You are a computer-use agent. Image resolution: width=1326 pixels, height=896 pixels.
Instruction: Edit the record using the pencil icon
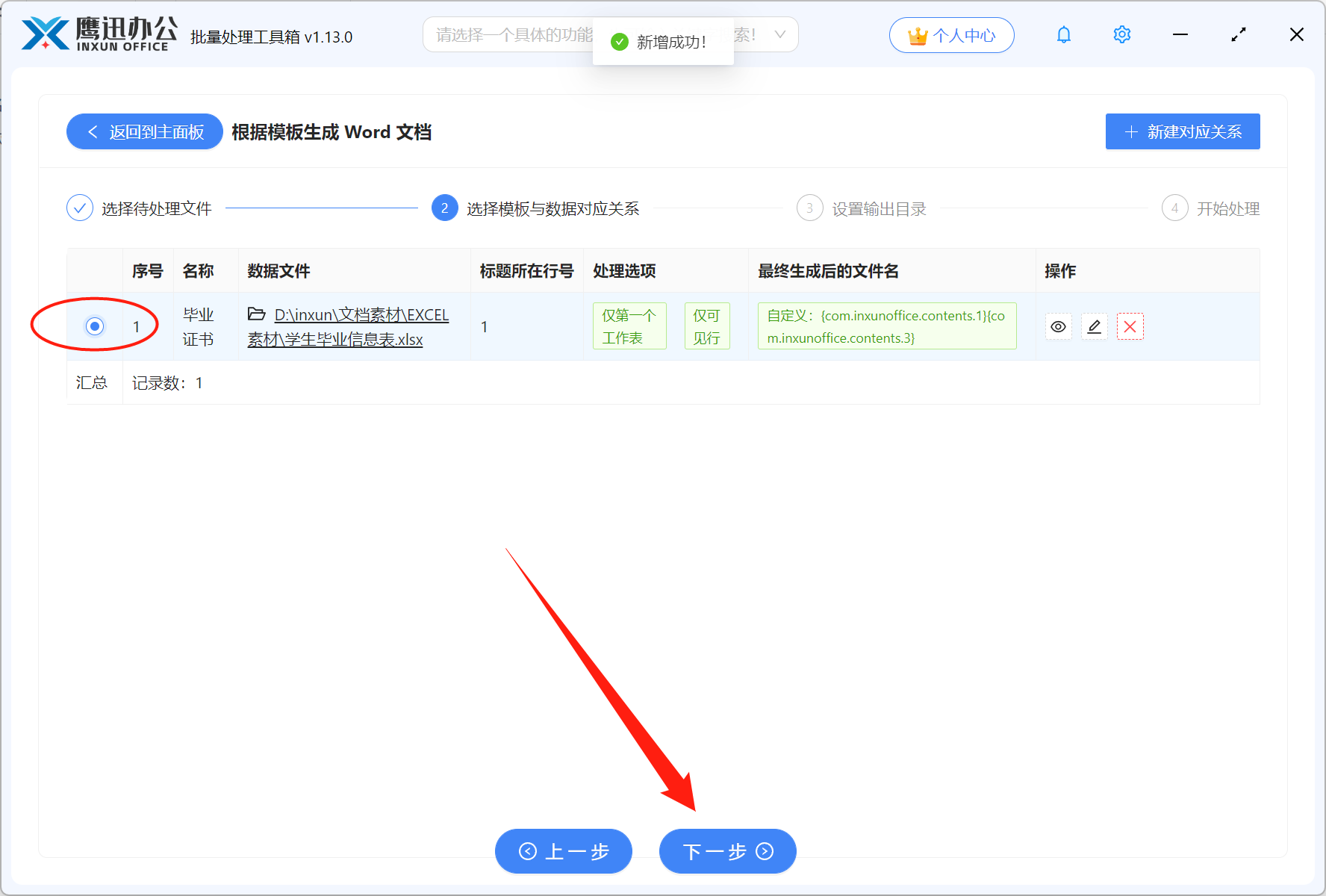(x=1094, y=326)
